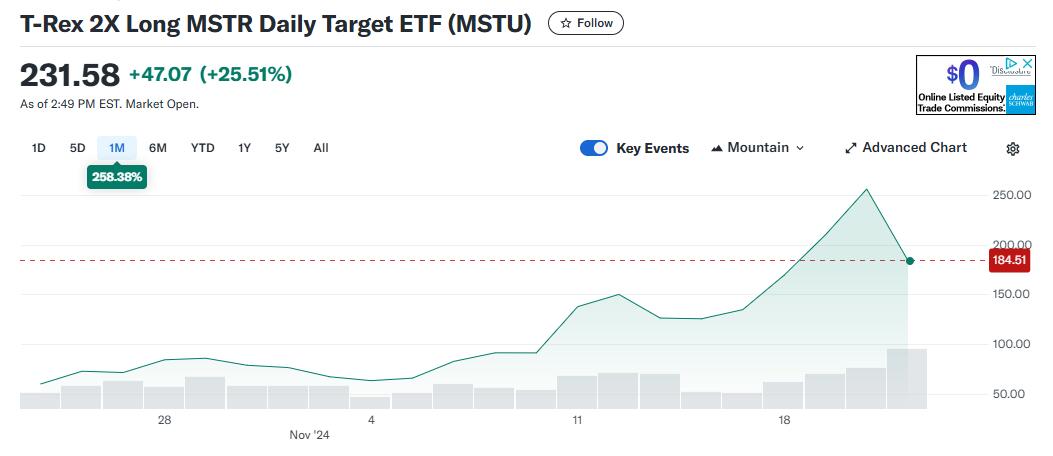Click the green endpoint dot on chart
The height and width of the screenshot is (456, 1053).
click(909, 261)
